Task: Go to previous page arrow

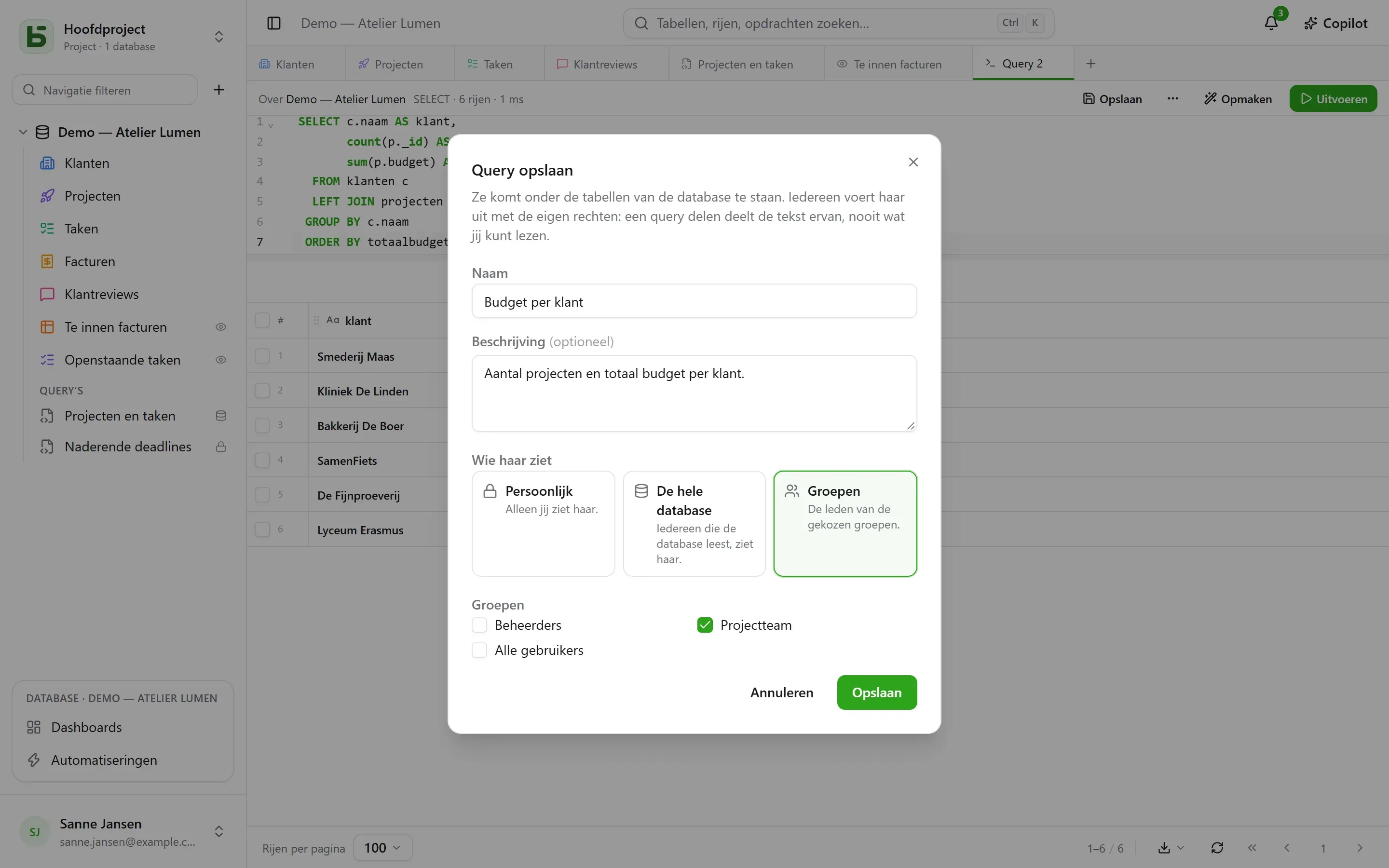Action: 1287,848
